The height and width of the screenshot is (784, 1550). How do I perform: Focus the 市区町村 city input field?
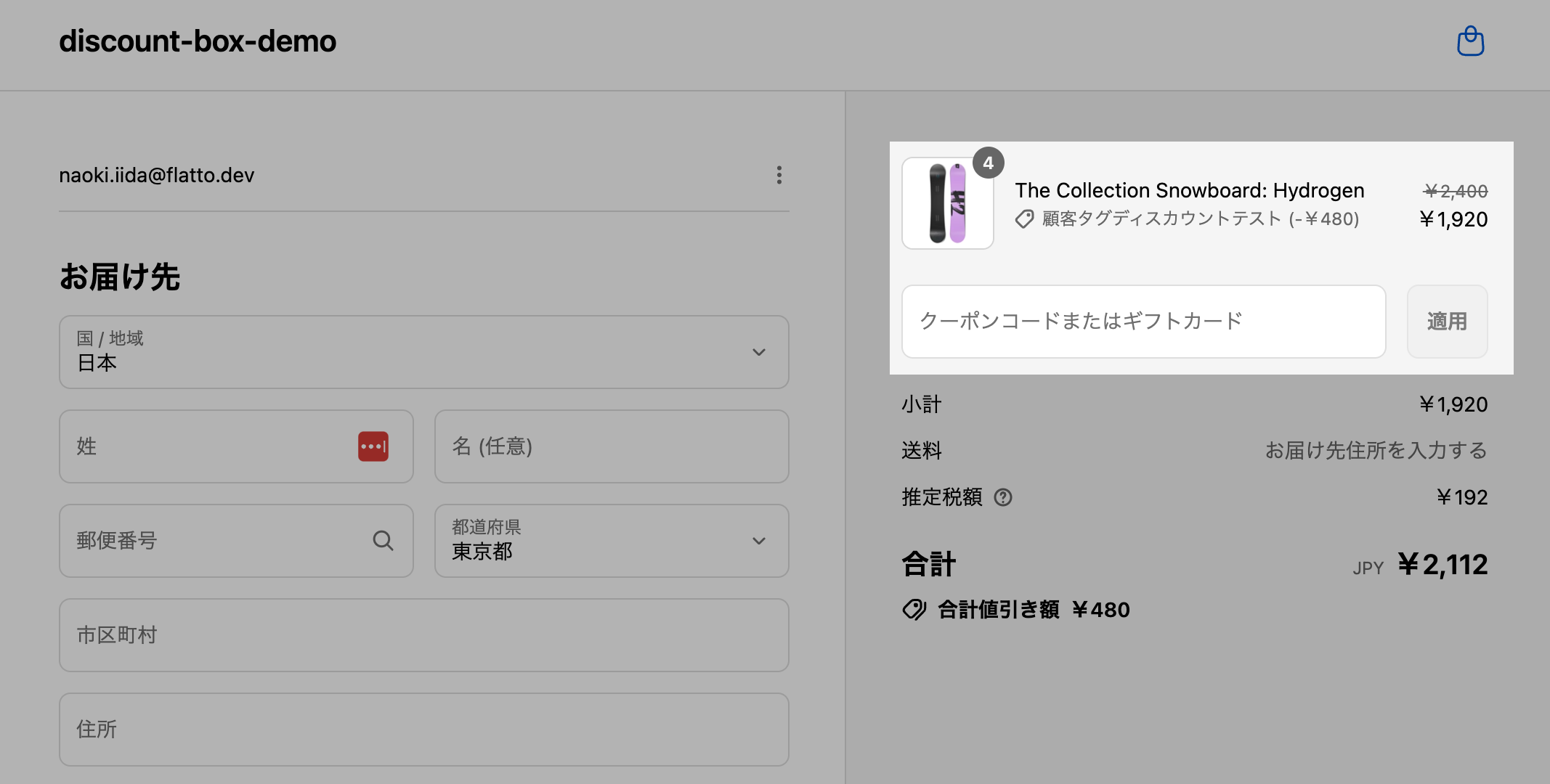click(x=423, y=635)
